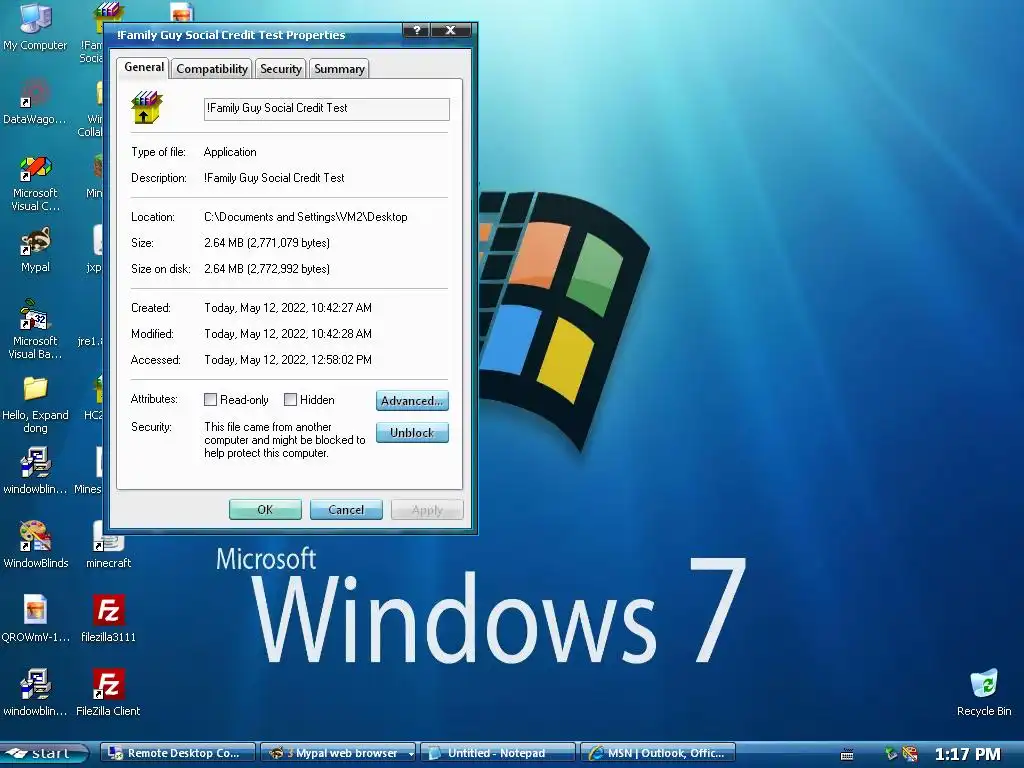Switch to the Compatibility tab
This screenshot has width=1024, height=768.
212,69
